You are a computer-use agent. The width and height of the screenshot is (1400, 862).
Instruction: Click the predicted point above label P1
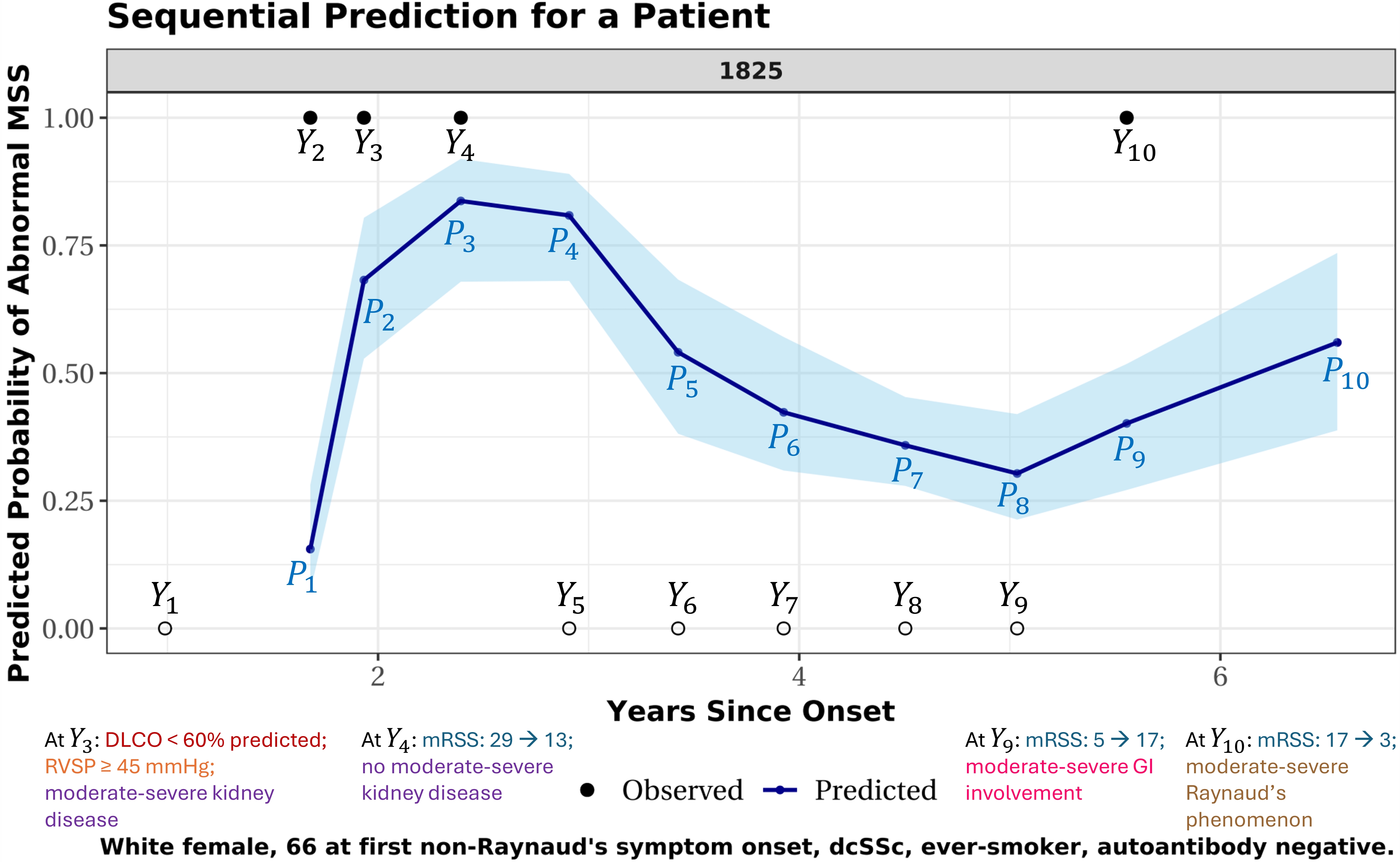(310, 549)
